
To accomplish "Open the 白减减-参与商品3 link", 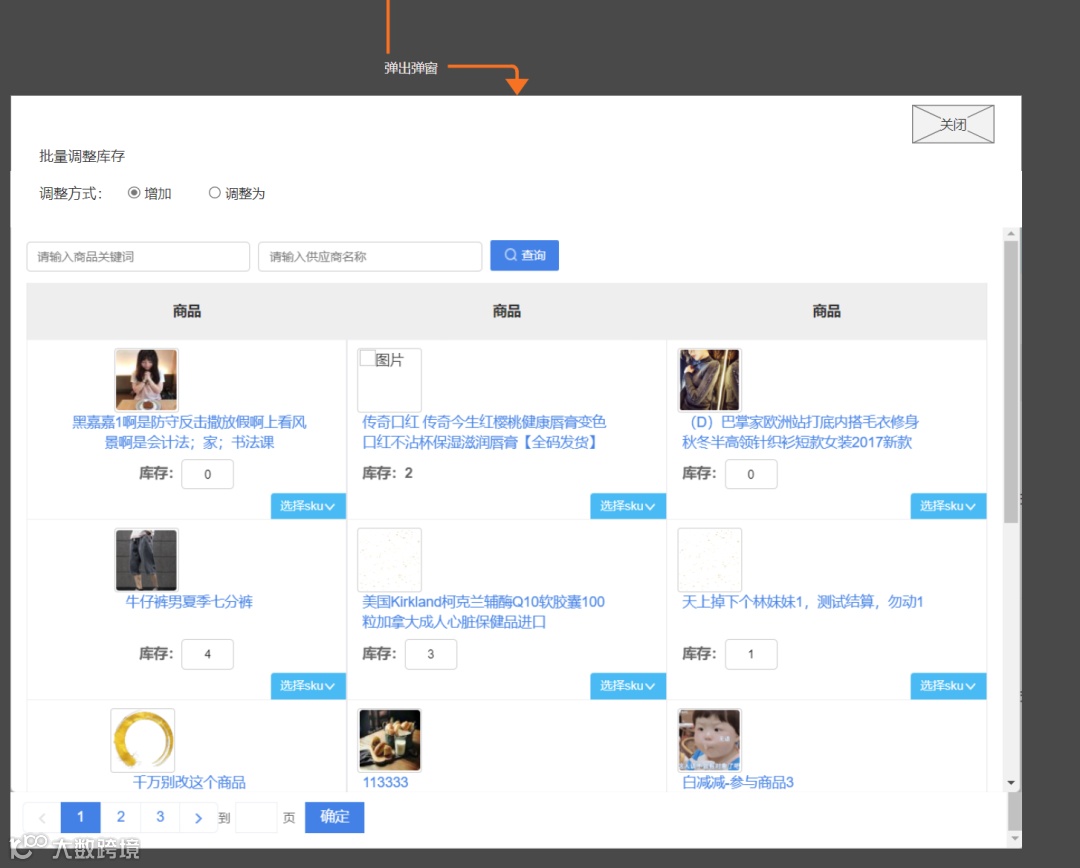I will pos(738,782).
